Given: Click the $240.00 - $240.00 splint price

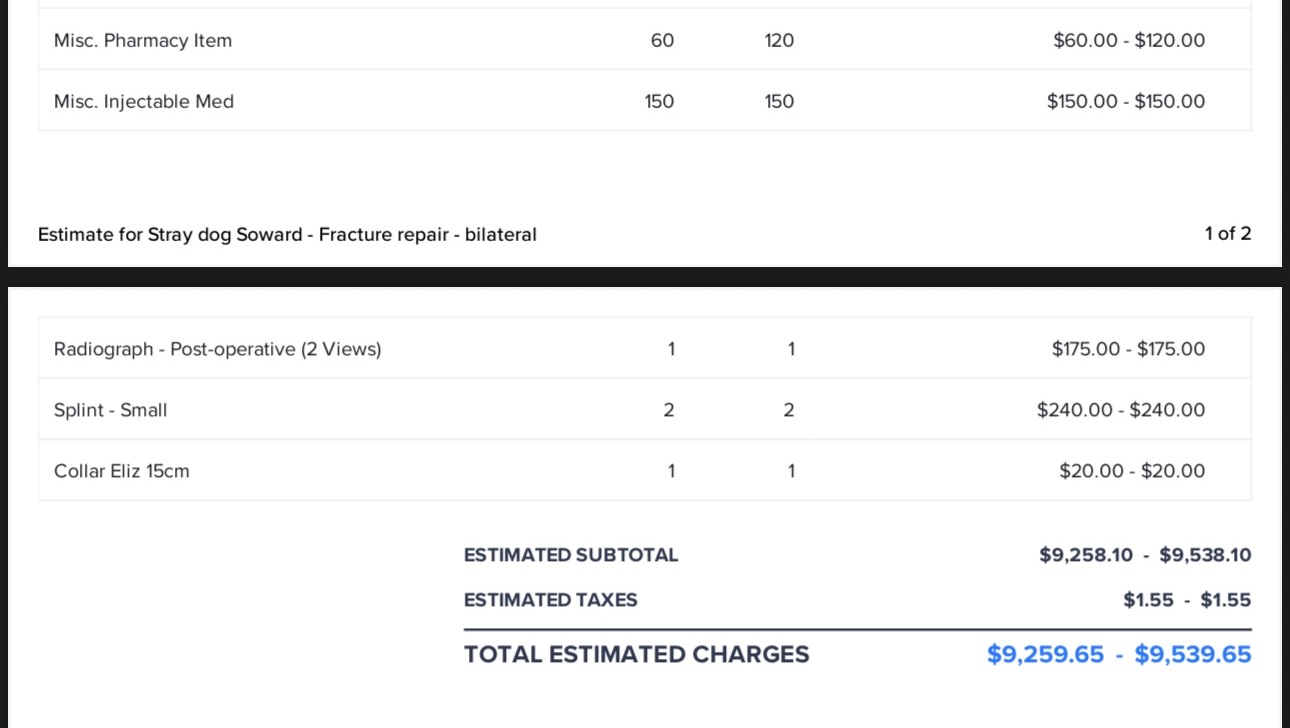Looking at the screenshot, I should point(1121,410).
